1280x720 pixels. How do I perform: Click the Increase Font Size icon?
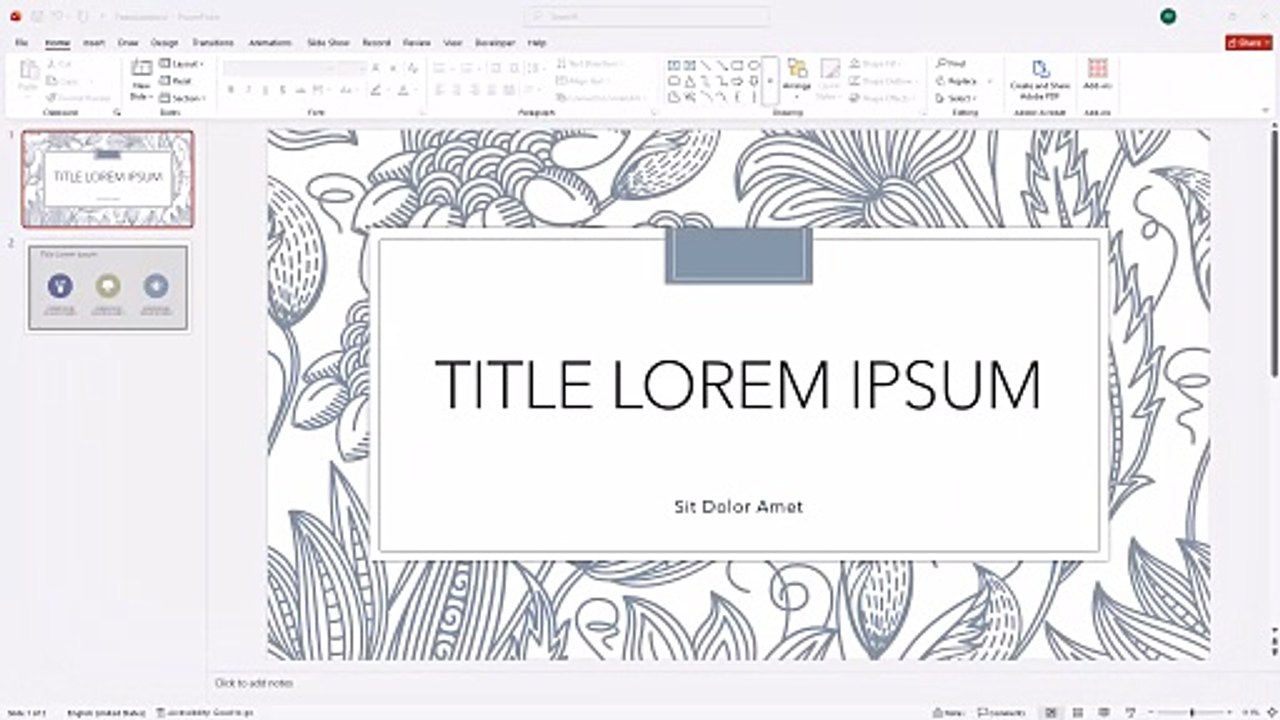pyautogui.click(x=376, y=68)
